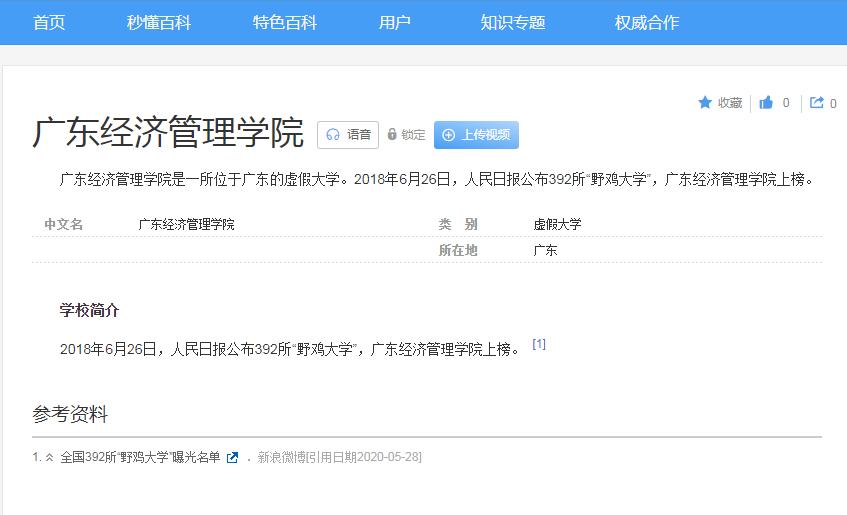Image resolution: width=847 pixels, height=515 pixels.
Task: Click the 语音 button text
Action: click(x=359, y=135)
